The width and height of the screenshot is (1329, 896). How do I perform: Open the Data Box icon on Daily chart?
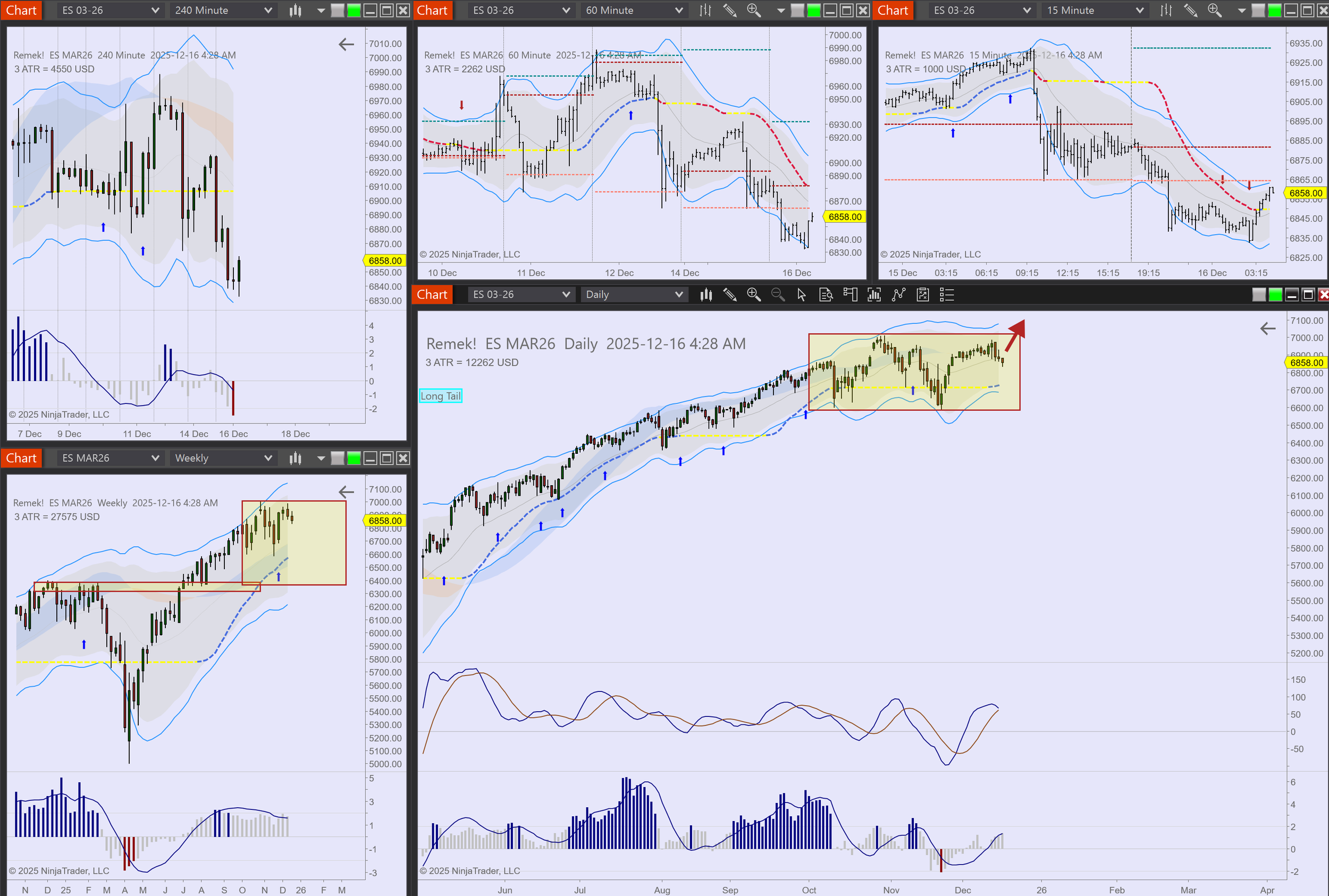point(826,295)
